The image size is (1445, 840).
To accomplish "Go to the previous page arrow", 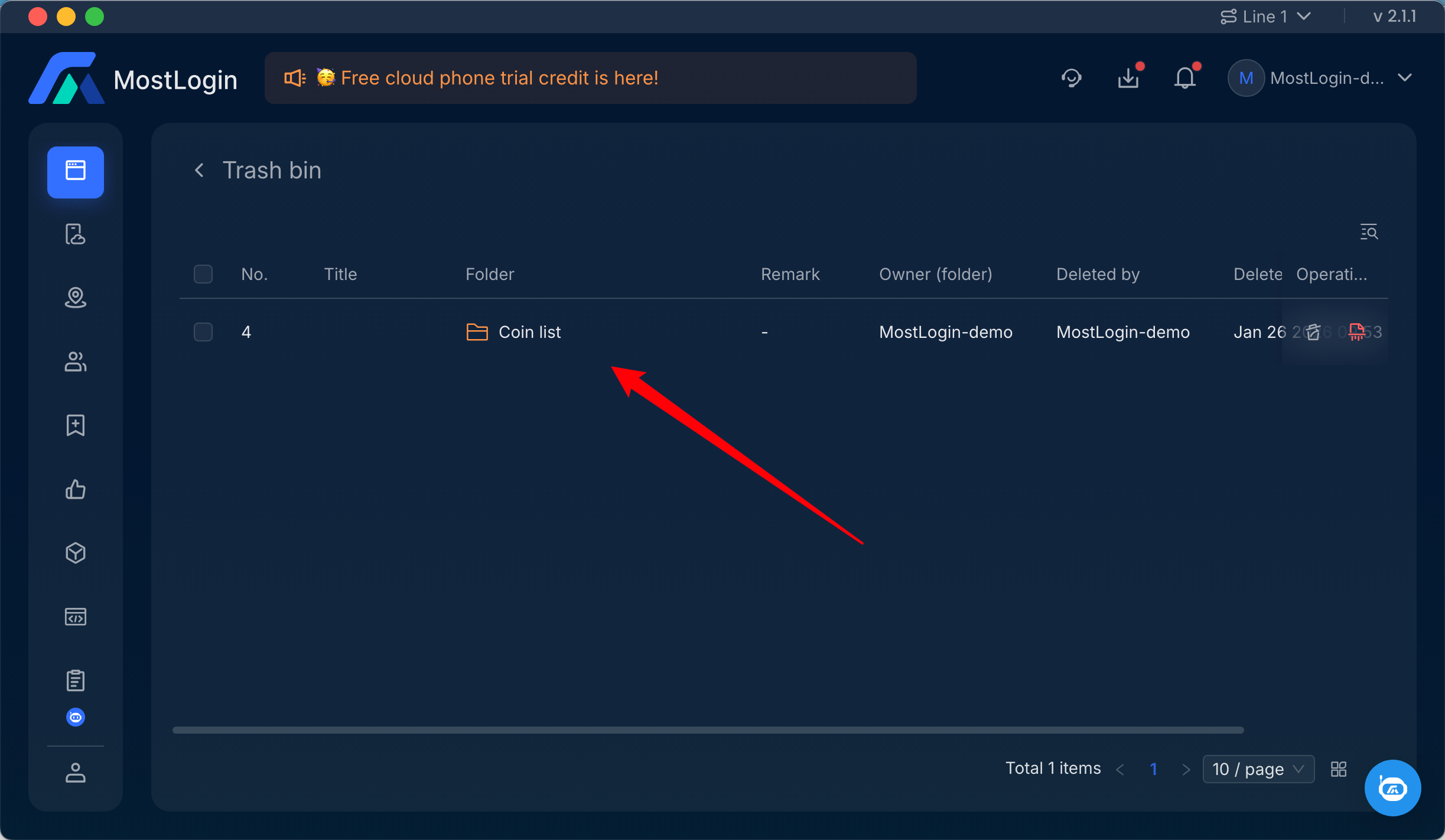I will [1120, 769].
